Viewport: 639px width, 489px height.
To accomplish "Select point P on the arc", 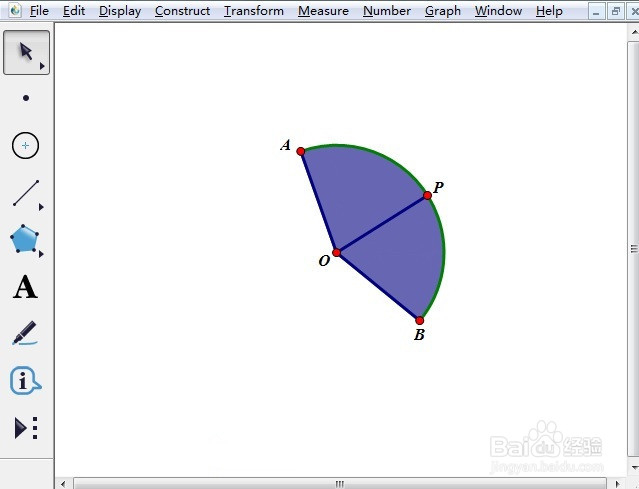I will pos(427,196).
